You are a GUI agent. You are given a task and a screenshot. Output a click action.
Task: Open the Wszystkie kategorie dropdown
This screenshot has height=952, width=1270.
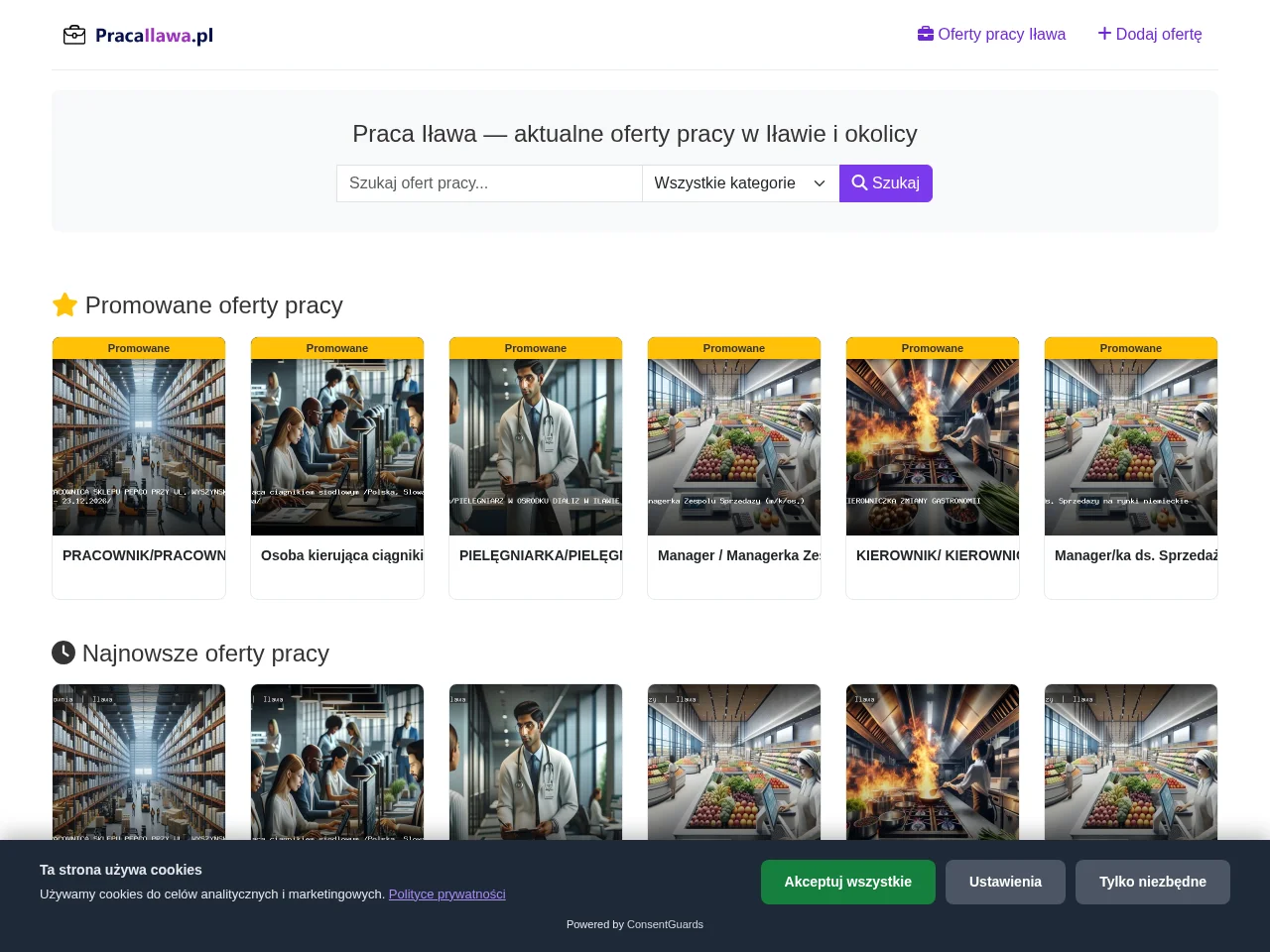740,183
